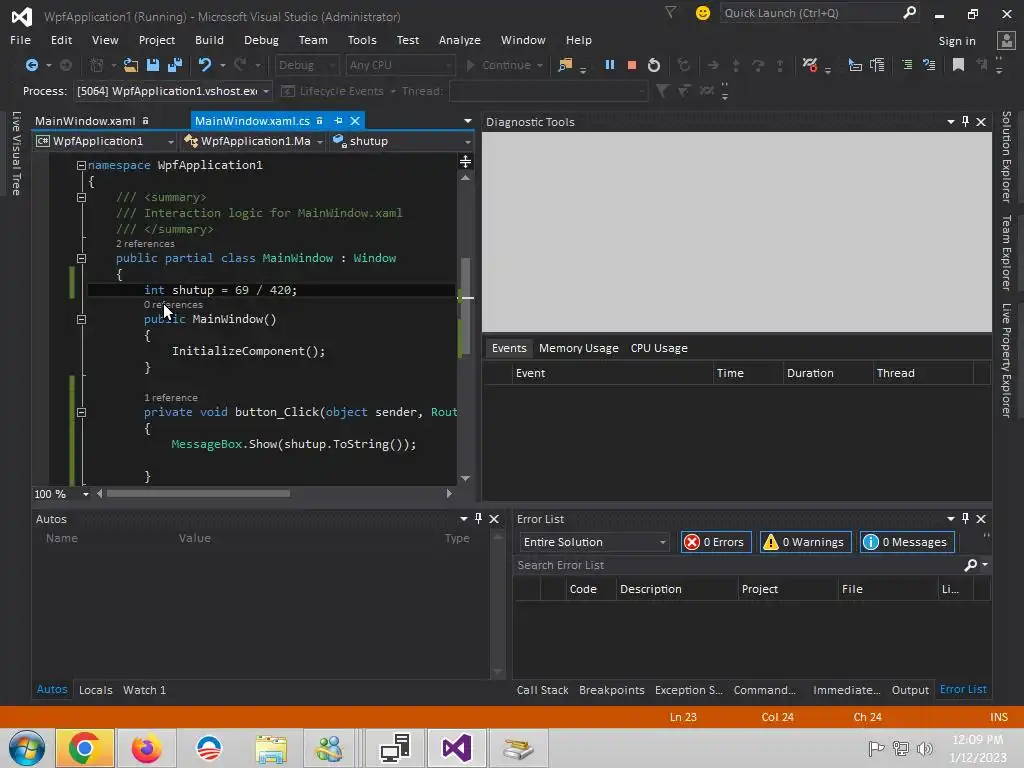Image resolution: width=1024 pixels, height=768 pixels.
Task: Collapse the MainWindow() constructor outline
Action: (81, 319)
